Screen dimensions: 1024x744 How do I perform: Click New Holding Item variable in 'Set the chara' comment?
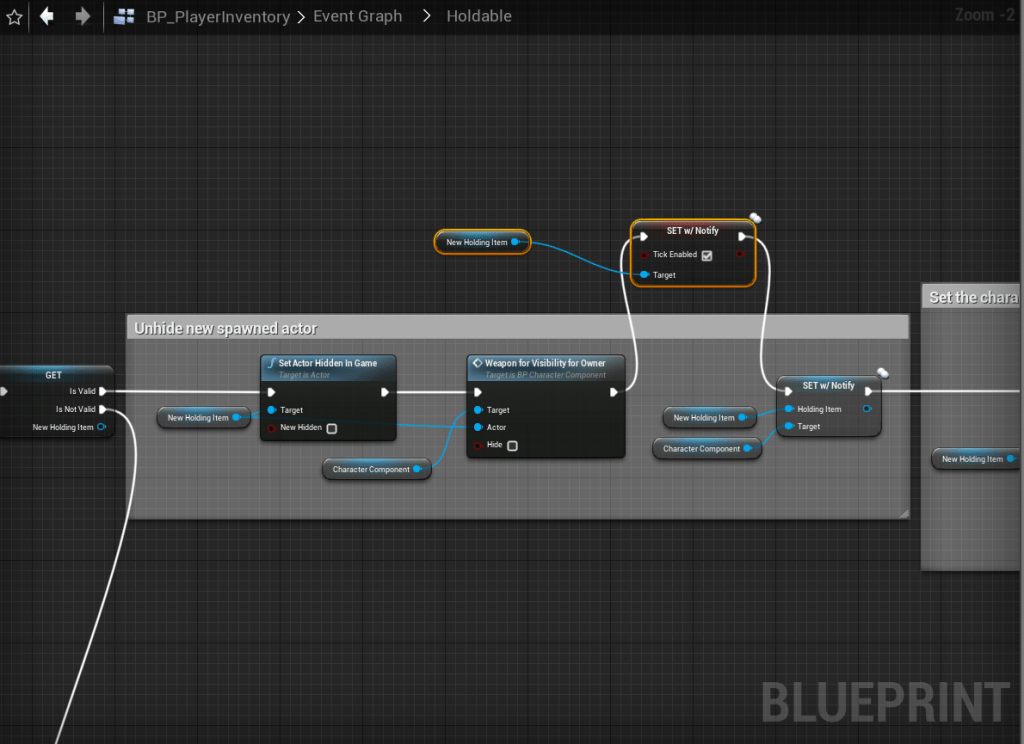pos(976,459)
